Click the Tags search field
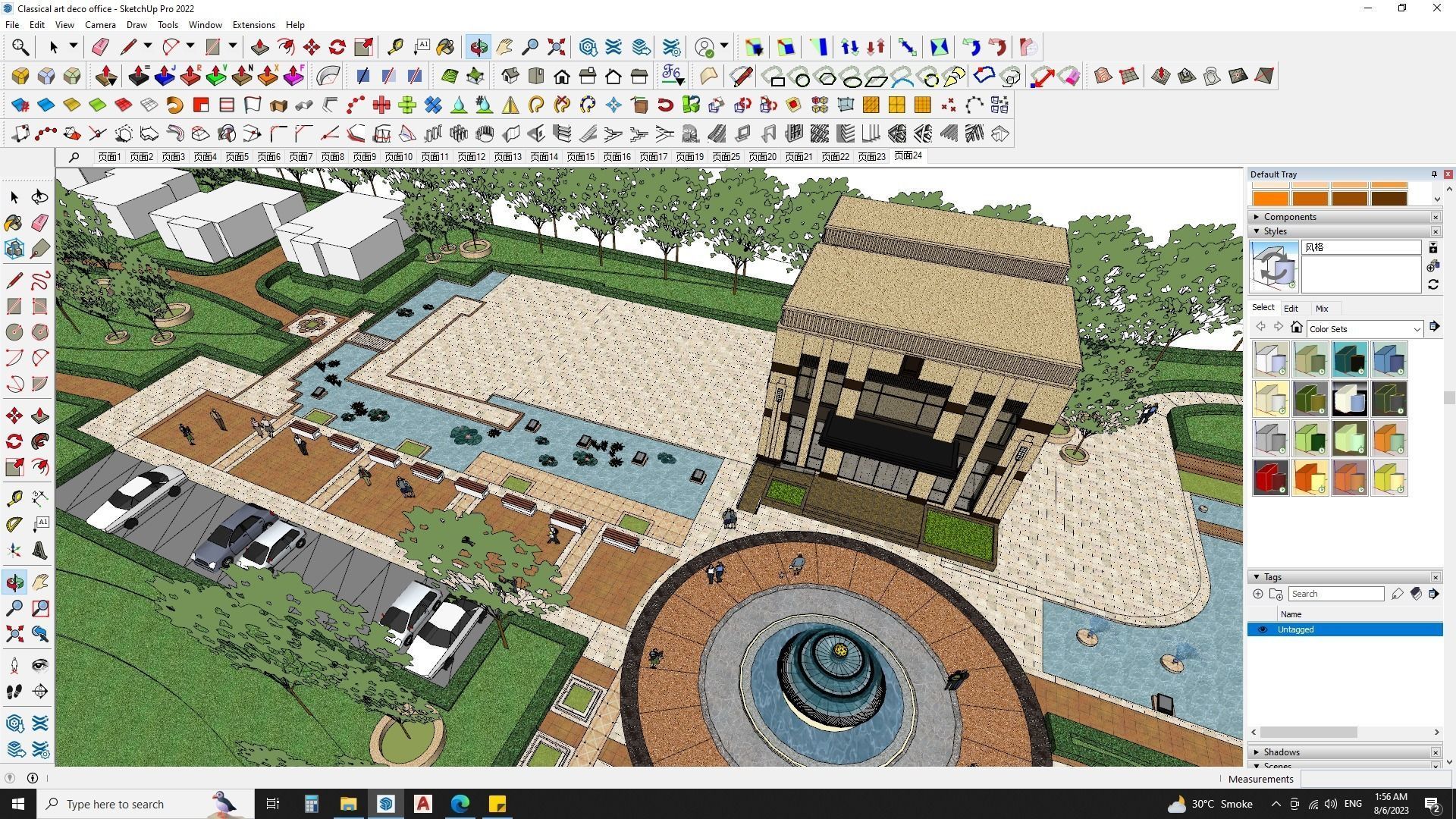The height and width of the screenshot is (819, 1456). 1336,594
